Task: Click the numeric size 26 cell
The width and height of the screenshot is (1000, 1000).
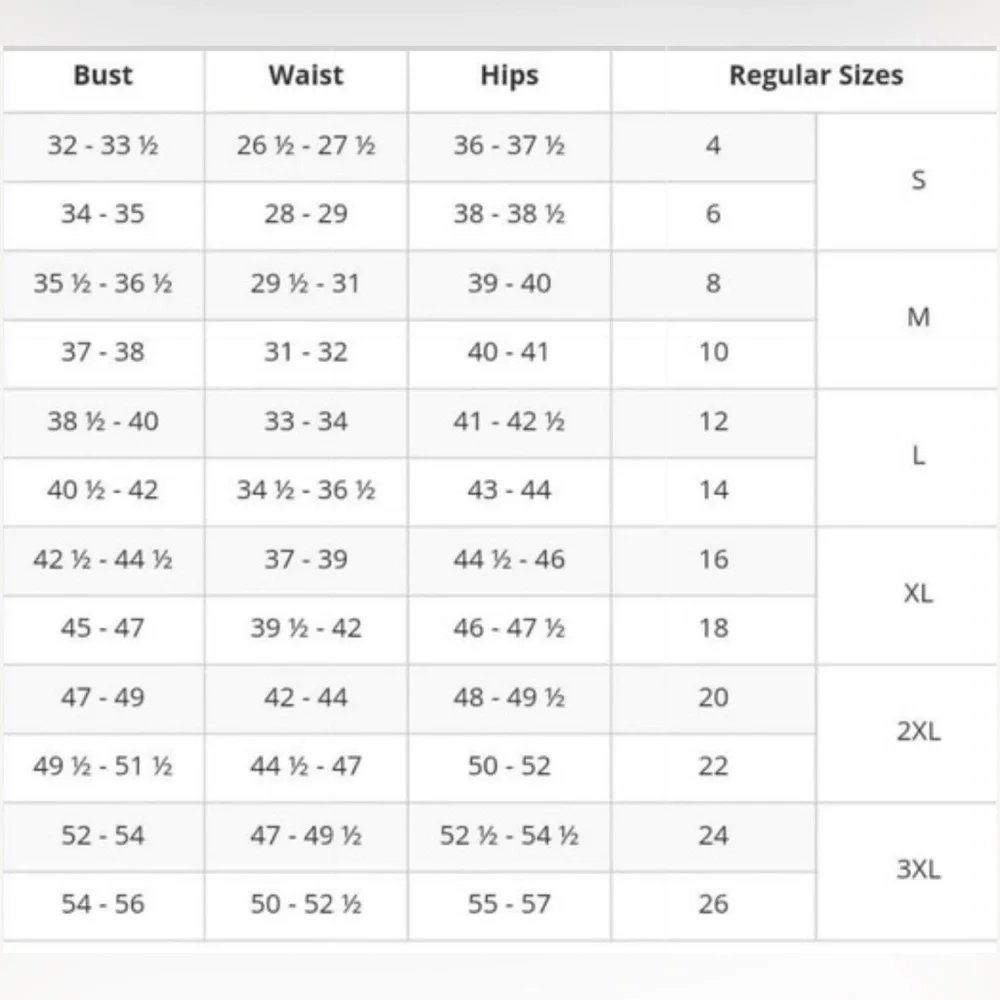Action: (713, 905)
